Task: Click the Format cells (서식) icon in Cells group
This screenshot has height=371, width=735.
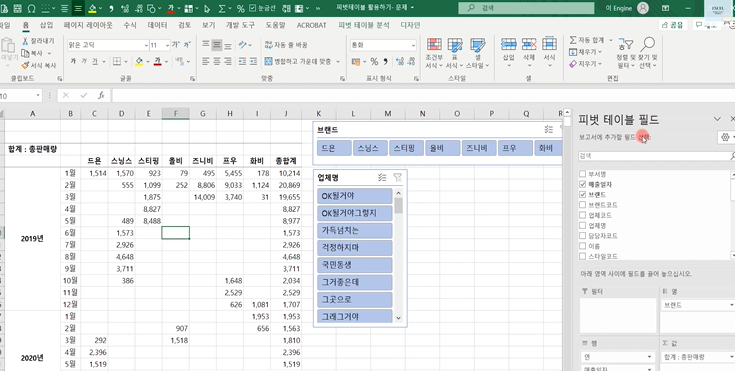Action: pos(549,44)
